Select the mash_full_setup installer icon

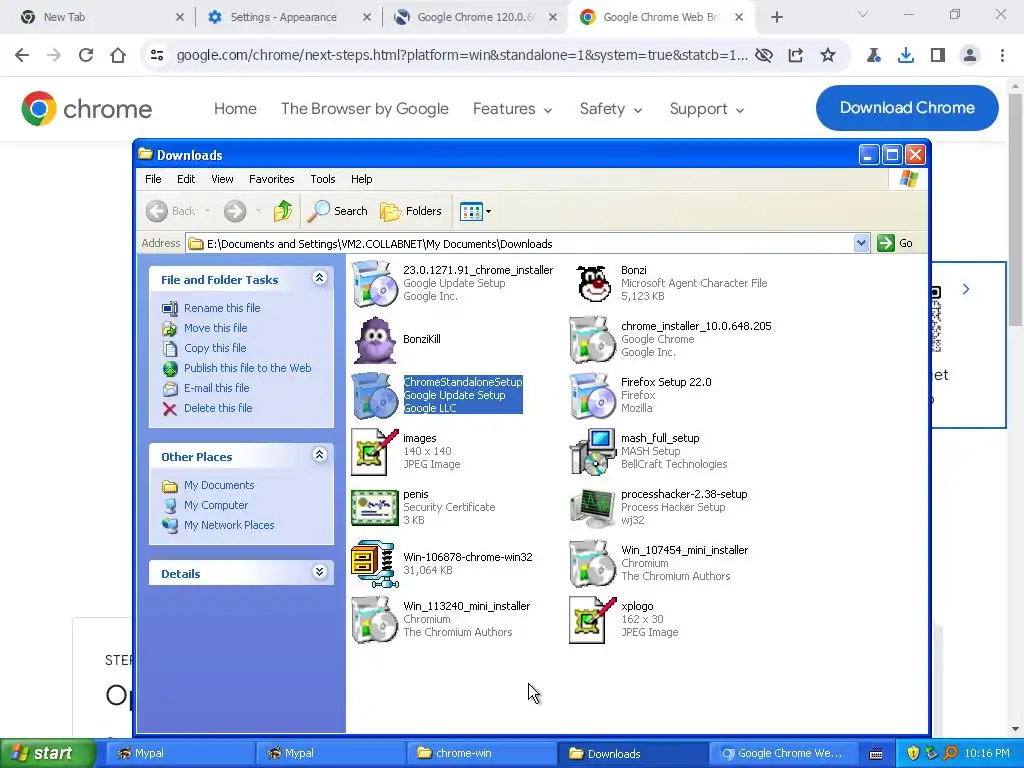(592, 452)
